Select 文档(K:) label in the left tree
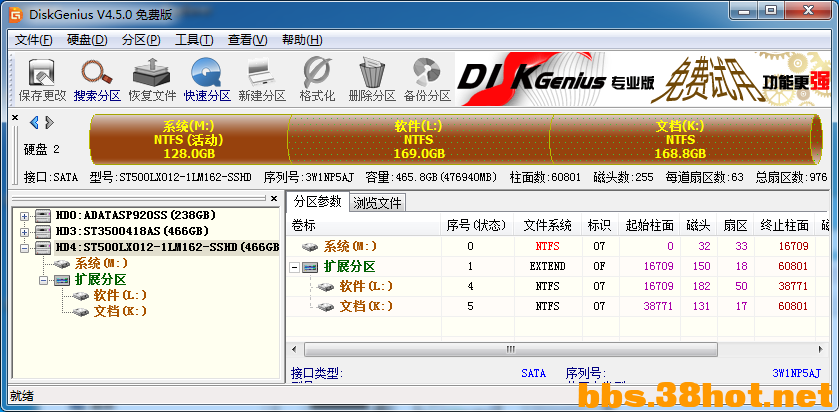The image size is (839, 412). pos(120,311)
